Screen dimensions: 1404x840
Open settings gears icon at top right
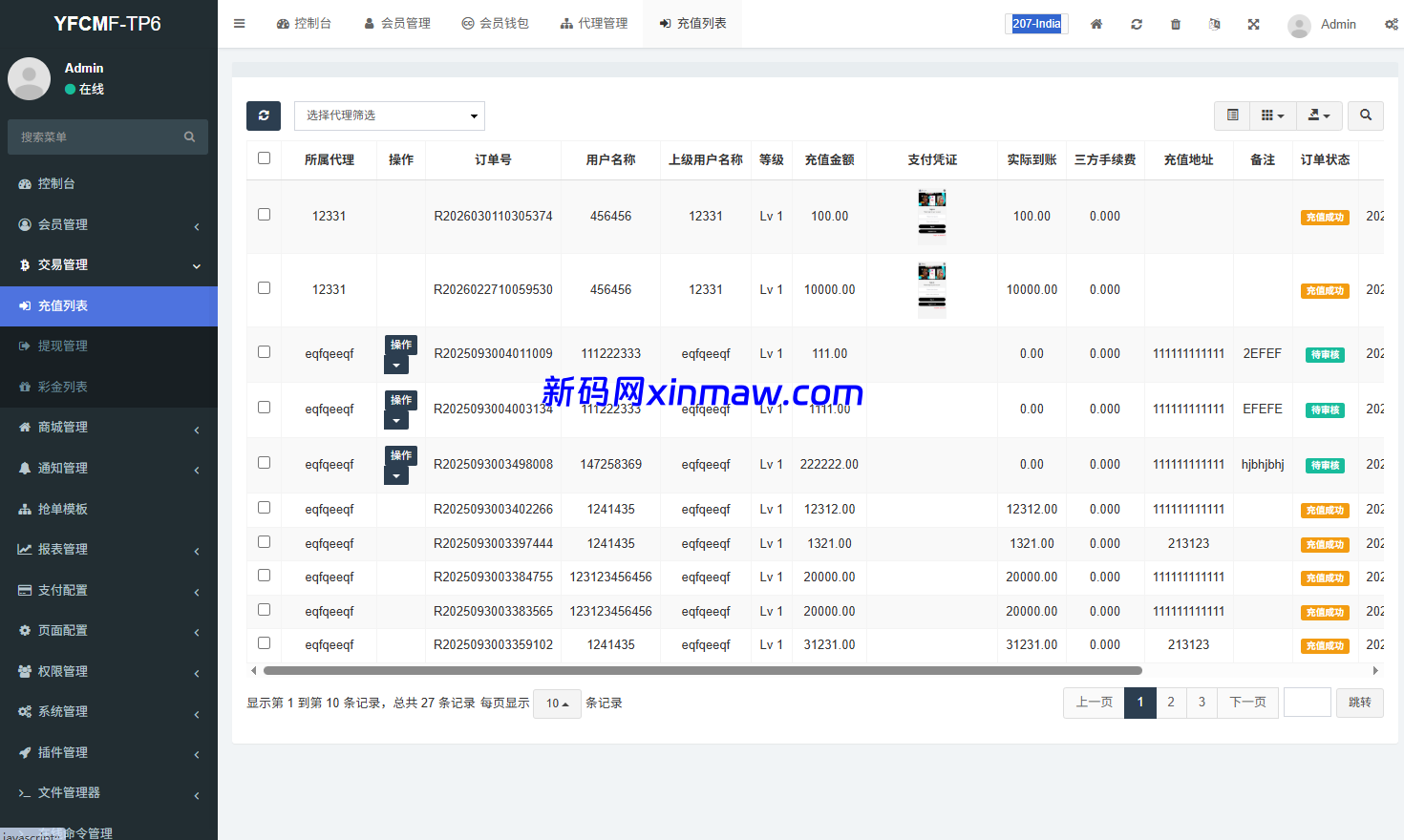tap(1391, 24)
